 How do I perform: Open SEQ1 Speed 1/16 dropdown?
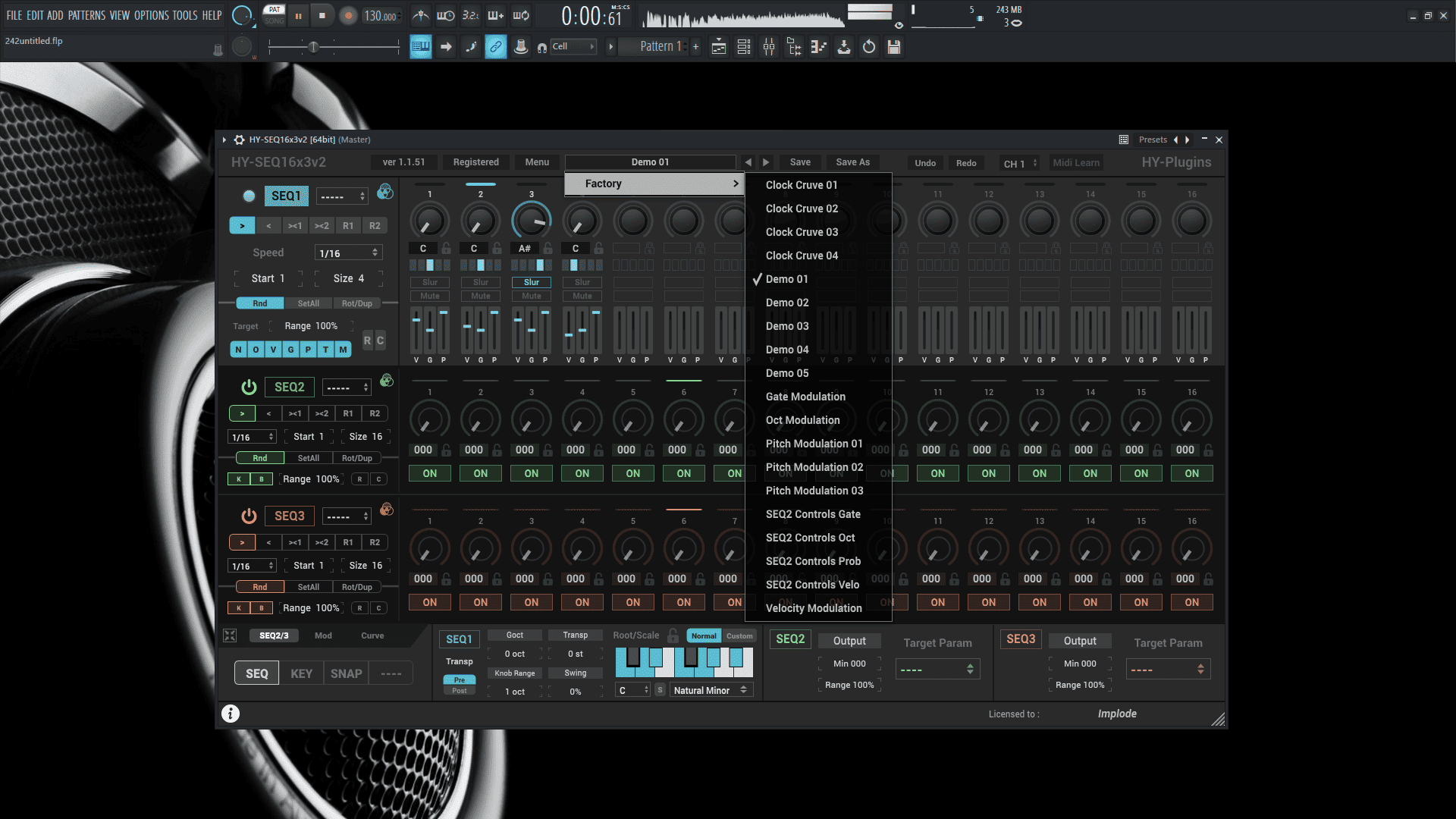point(349,253)
